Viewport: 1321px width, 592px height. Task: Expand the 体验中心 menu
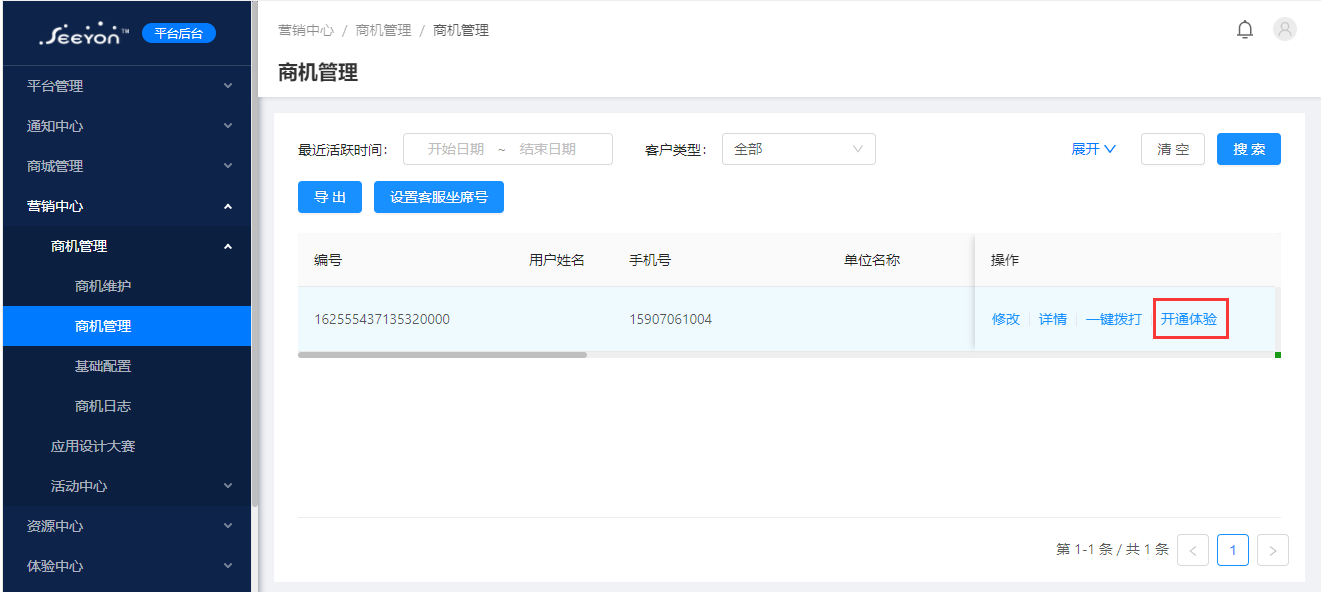click(126, 566)
